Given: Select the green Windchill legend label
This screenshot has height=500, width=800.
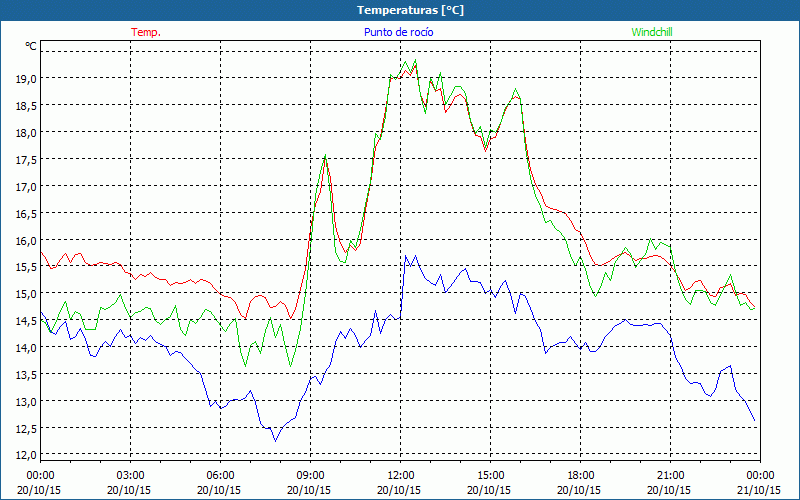Looking at the screenshot, I should click(x=653, y=32).
